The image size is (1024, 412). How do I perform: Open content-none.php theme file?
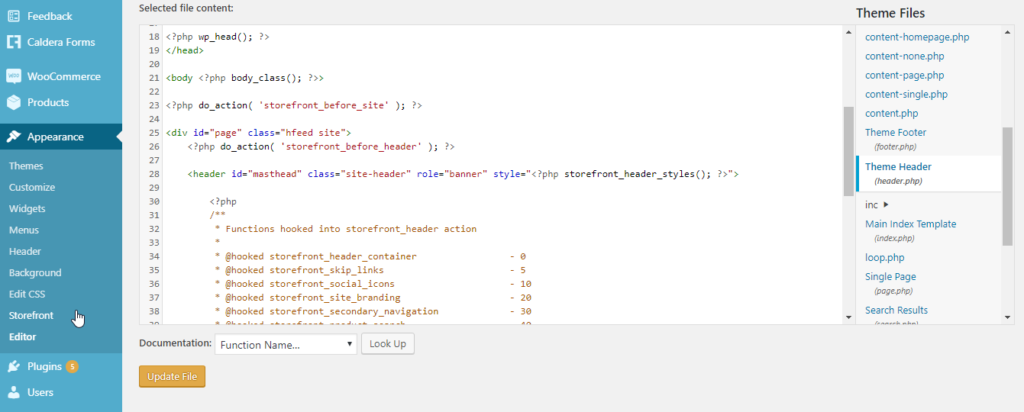coord(904,56)
